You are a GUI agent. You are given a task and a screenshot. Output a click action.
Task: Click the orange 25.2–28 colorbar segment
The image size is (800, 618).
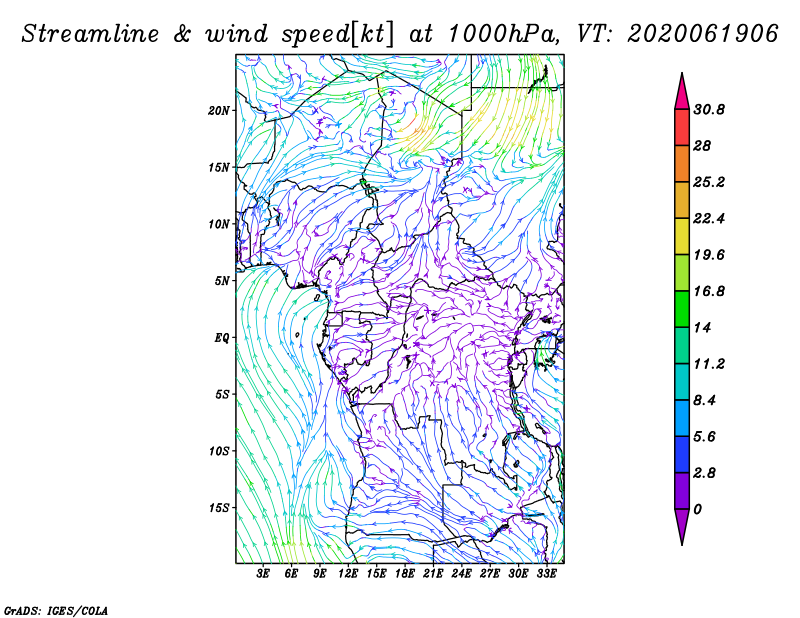tap(682, 164)
